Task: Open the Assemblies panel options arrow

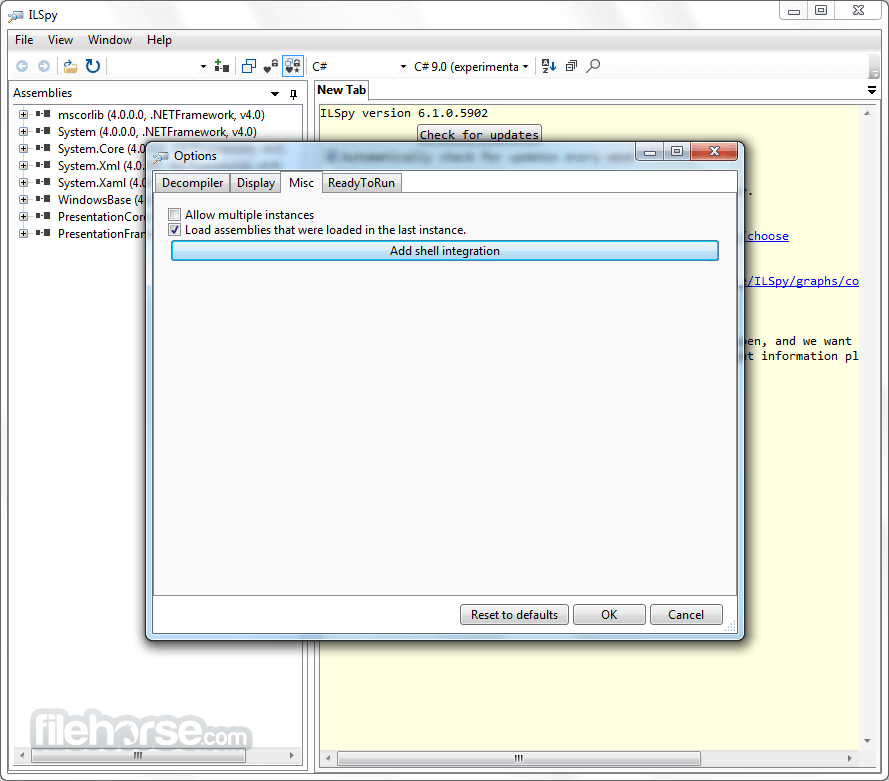Action: 275,94
